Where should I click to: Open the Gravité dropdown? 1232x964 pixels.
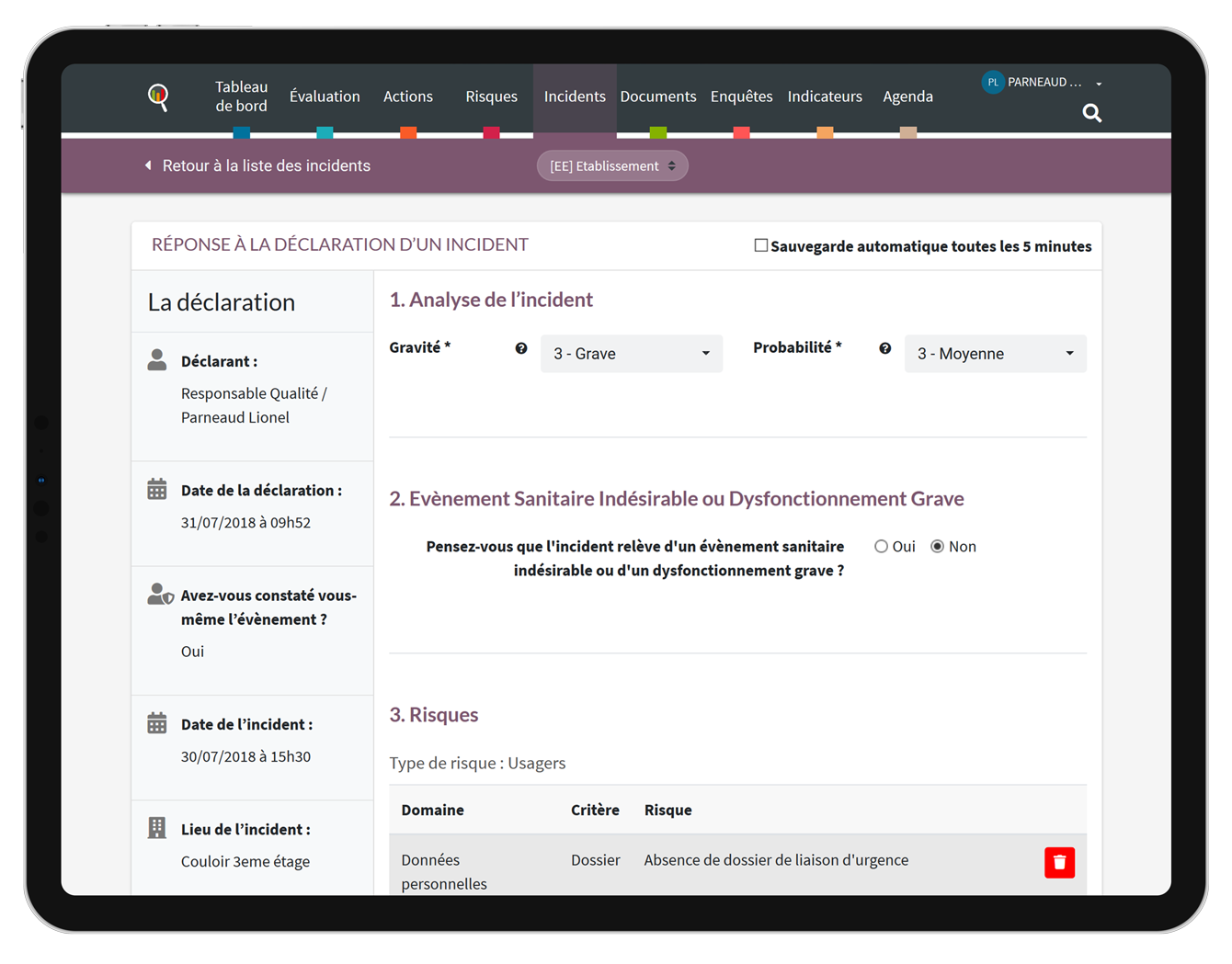(631, 354)
